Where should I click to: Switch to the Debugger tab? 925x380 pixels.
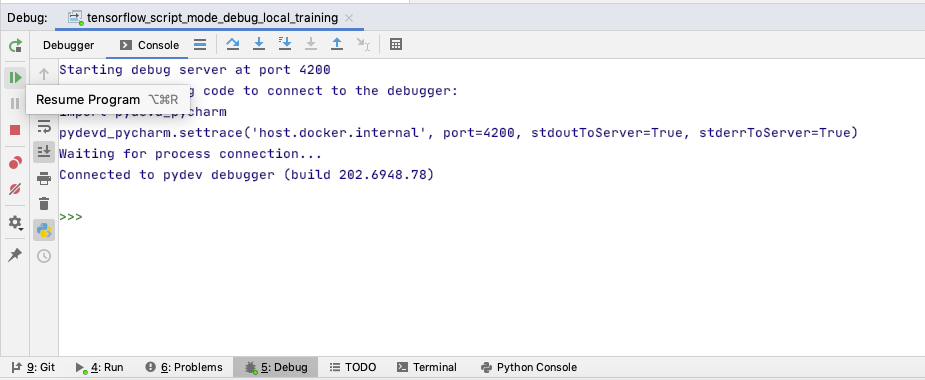coord(68,45)
